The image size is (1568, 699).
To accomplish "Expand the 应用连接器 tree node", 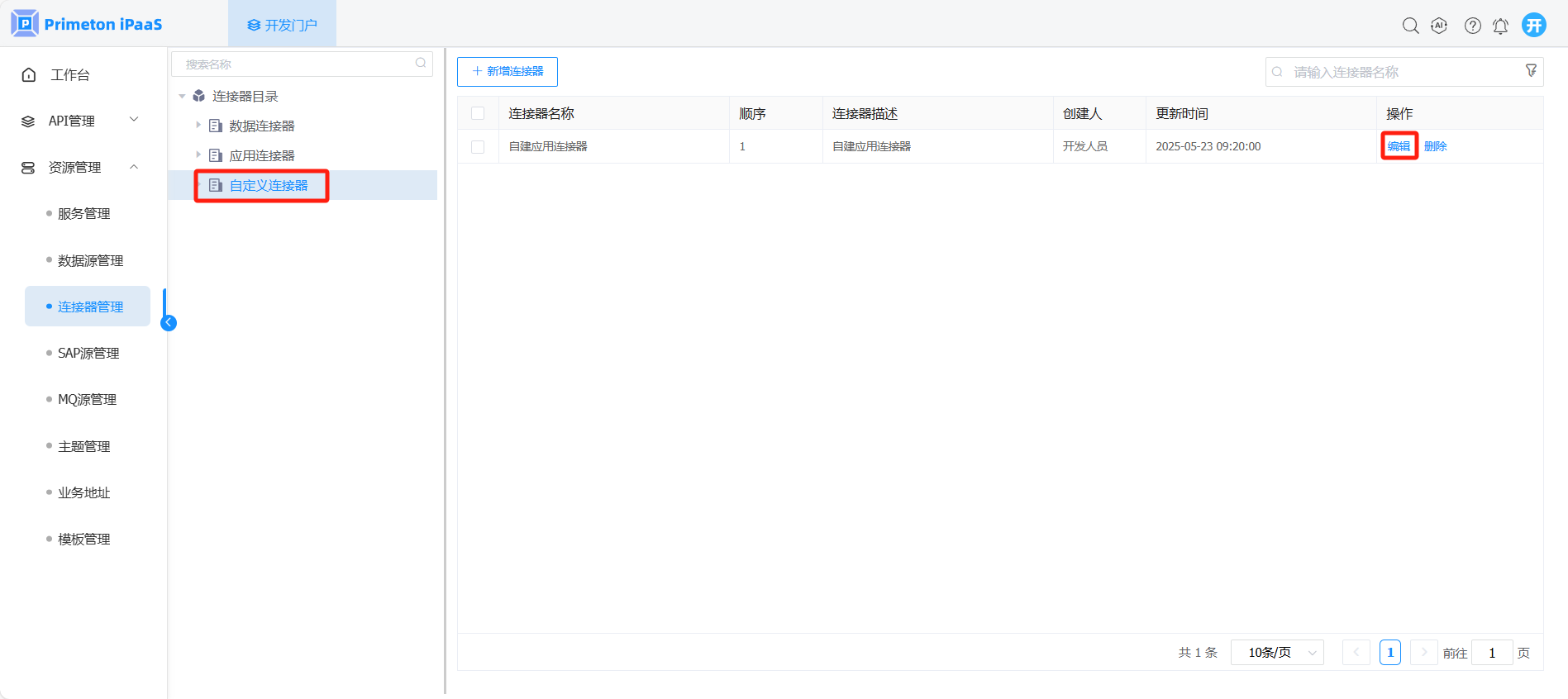I will [198, 155].
